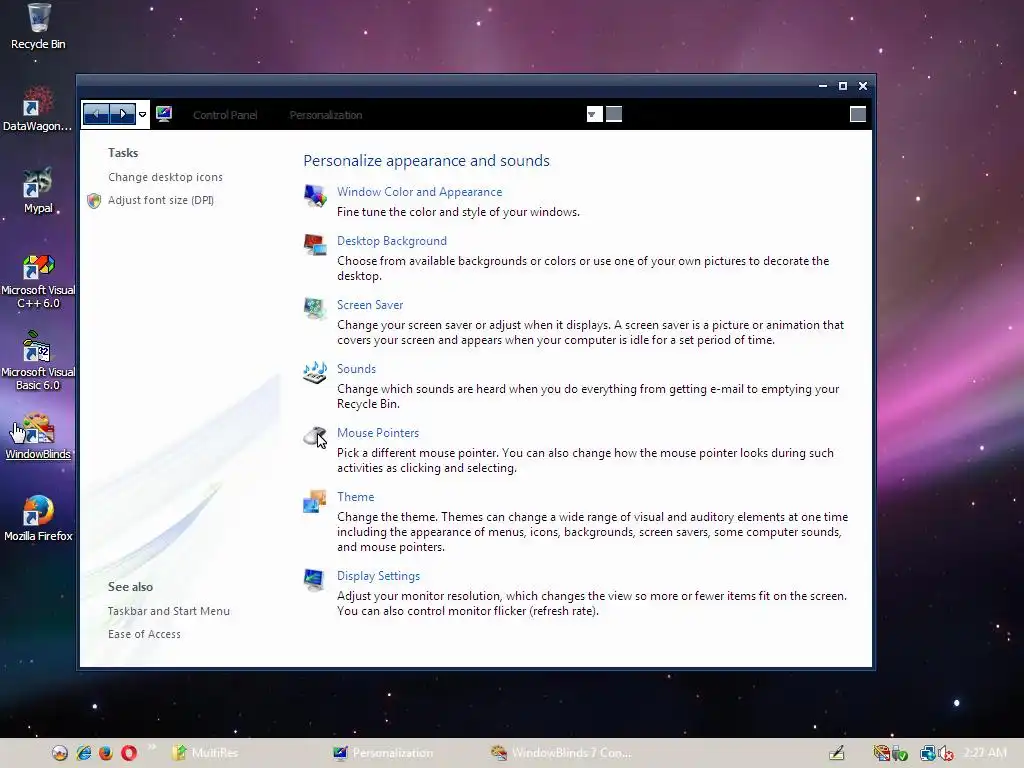Image resolution: width=1024 pixels, height=768 pixels.
Task: Open Ease of Access link
Action: (x=144, y=634)
